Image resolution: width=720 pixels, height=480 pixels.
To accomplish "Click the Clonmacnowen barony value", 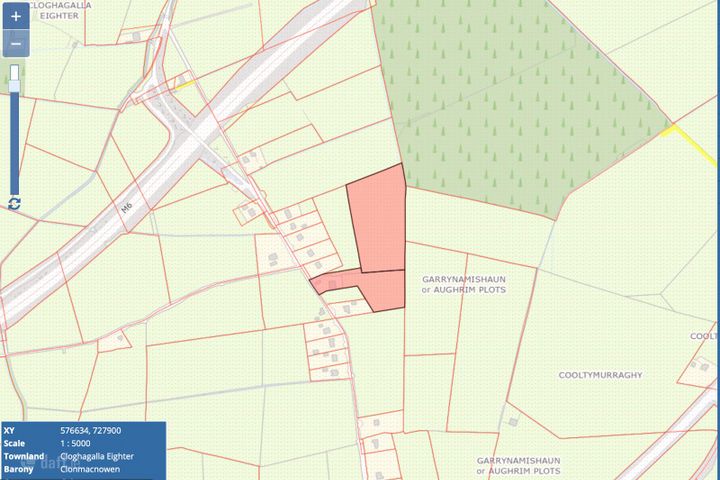I will tap(89, 469).
